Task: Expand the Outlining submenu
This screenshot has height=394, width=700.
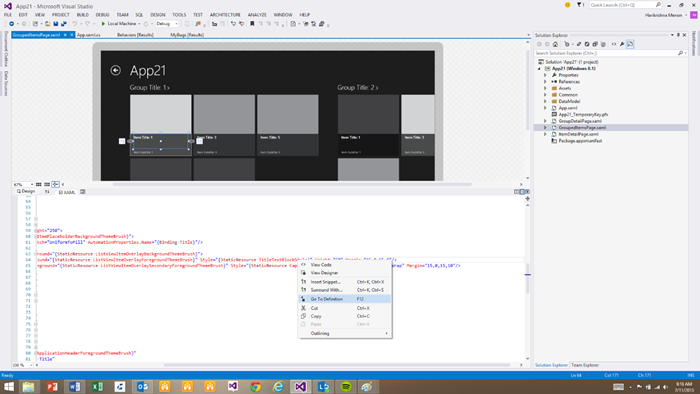Action: coord(344,333)
